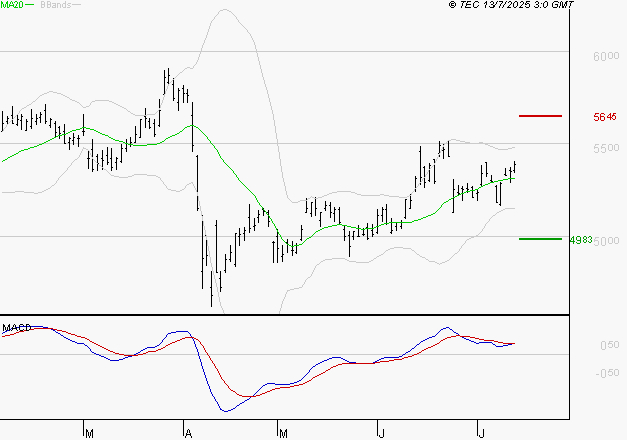The width and height of the screenshot is (627, 440).
Task: Click the green support line at 4983
Action: [x=540, y=239]
